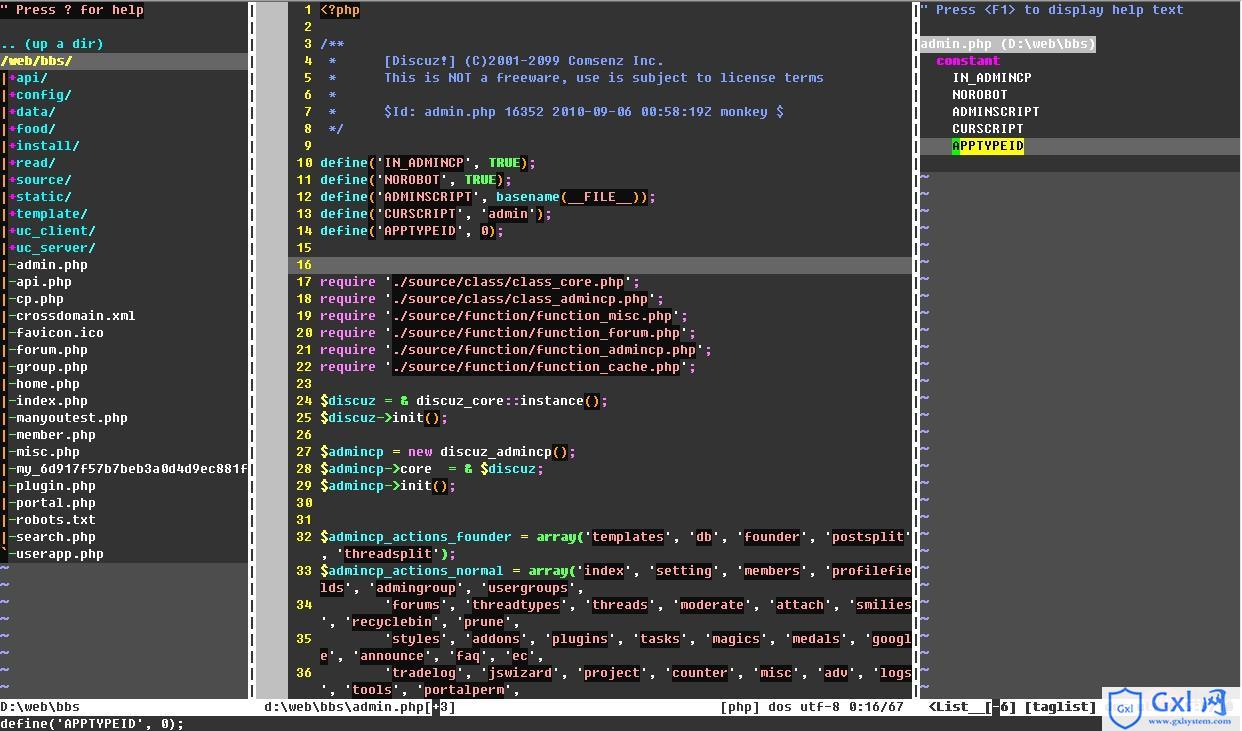This screenshot has width=1242, height=731.
Task: Open home.php in the file tree
Action: point(48,384)
